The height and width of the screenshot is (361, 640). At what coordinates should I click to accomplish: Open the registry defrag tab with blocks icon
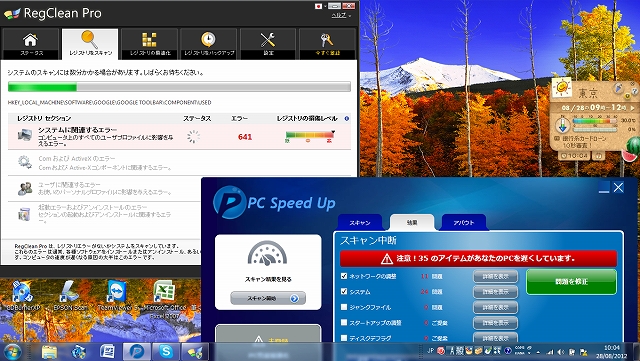point(149,44)
